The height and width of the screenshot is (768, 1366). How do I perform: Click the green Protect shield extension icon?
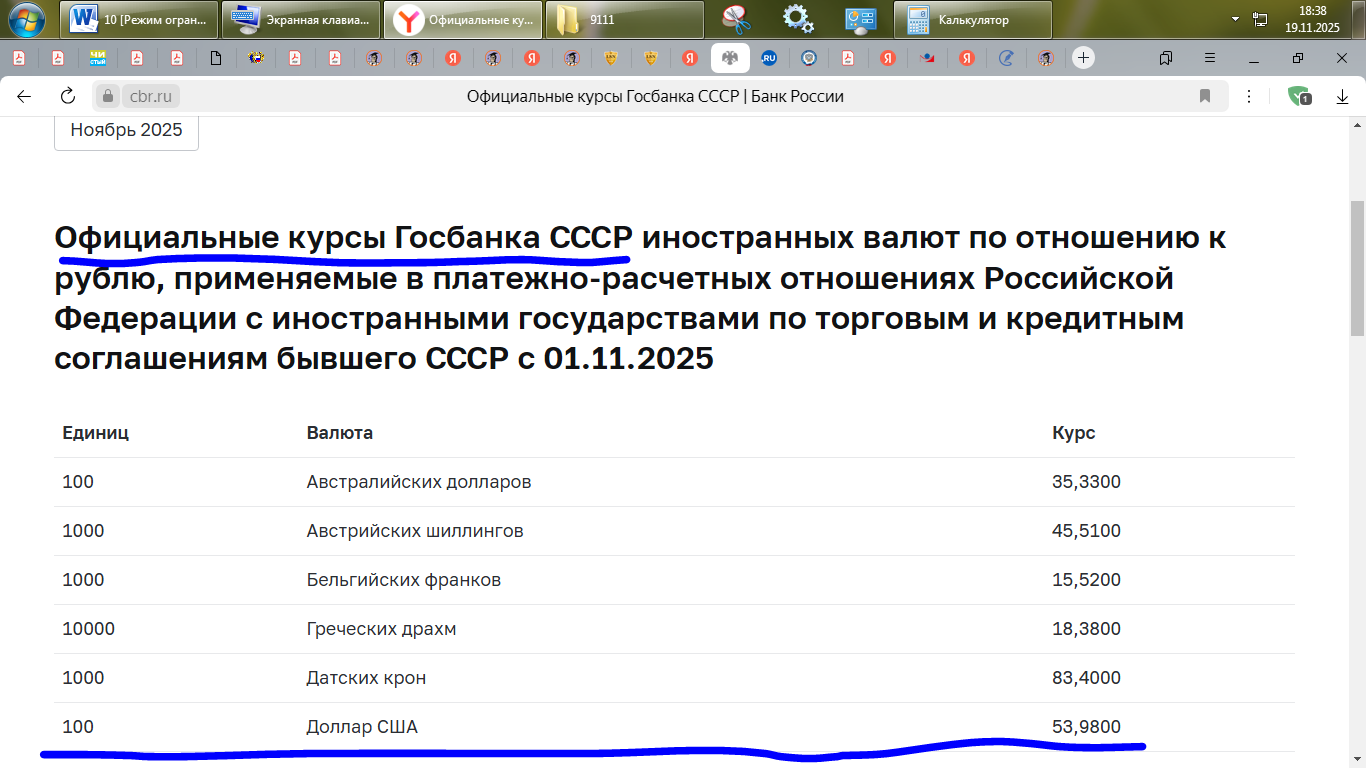[x=1296, y=96]
